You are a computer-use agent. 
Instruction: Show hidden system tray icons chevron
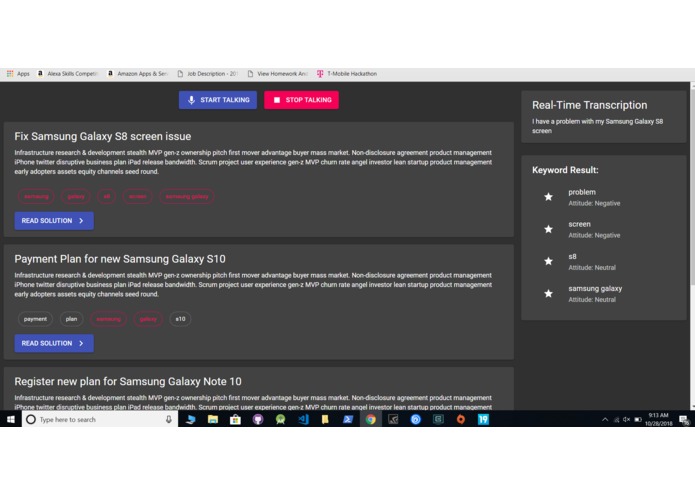(x=605, y=420)
